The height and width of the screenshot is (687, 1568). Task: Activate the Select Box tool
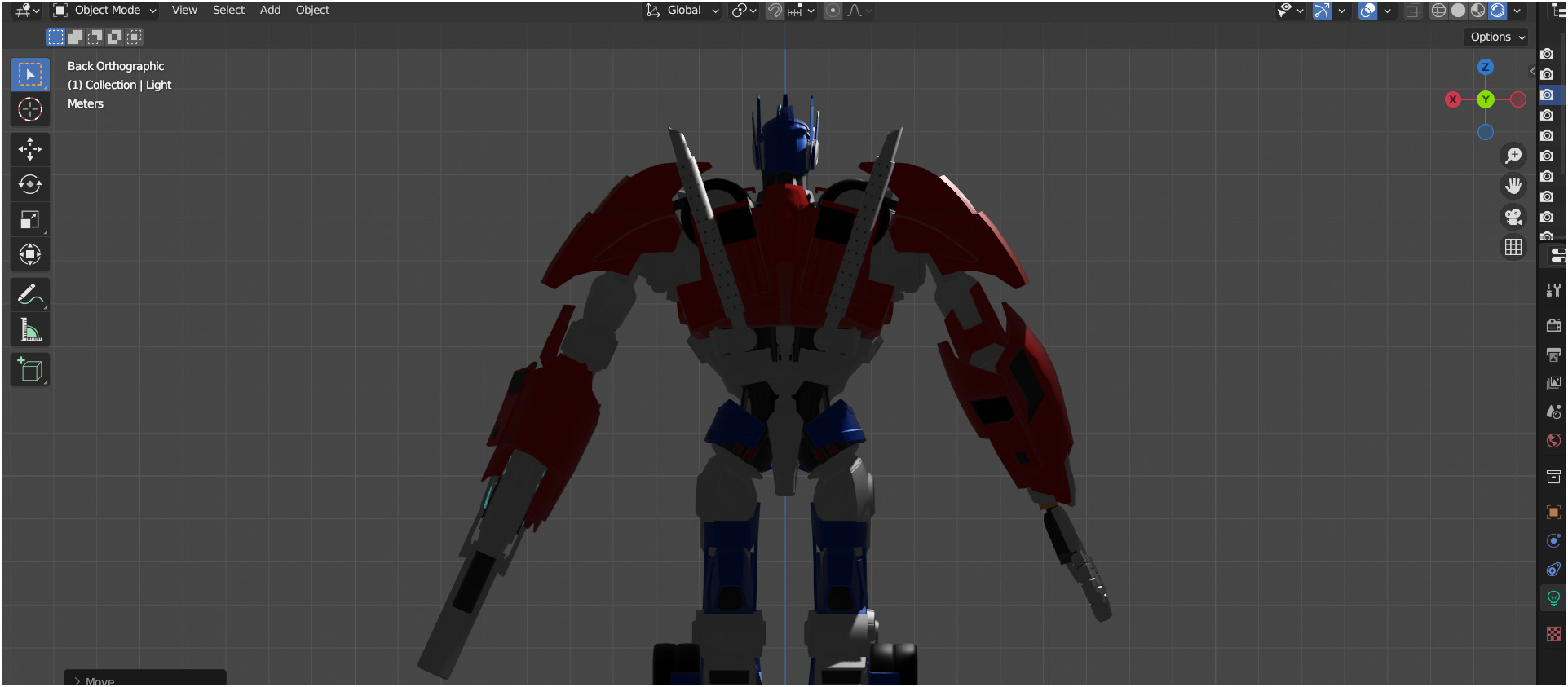tap(30, 74)
